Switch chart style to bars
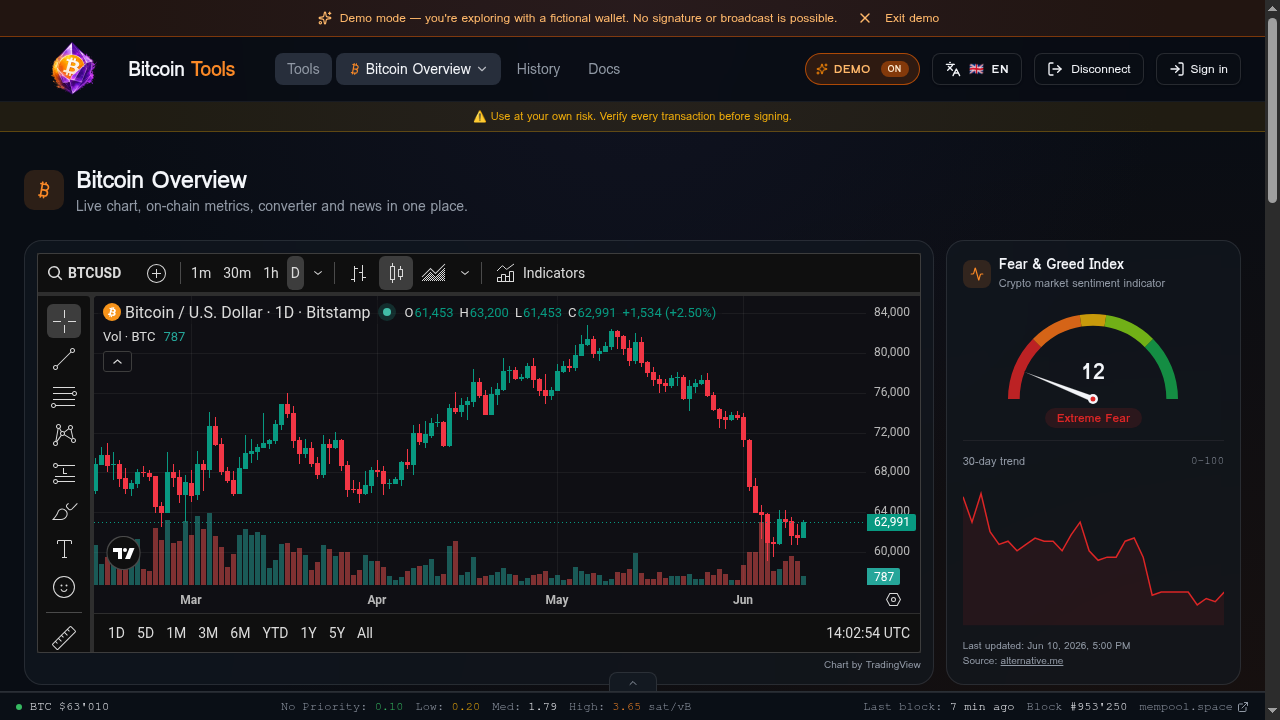The height and width of the screenshot is (720, 1280). (359, 273)
